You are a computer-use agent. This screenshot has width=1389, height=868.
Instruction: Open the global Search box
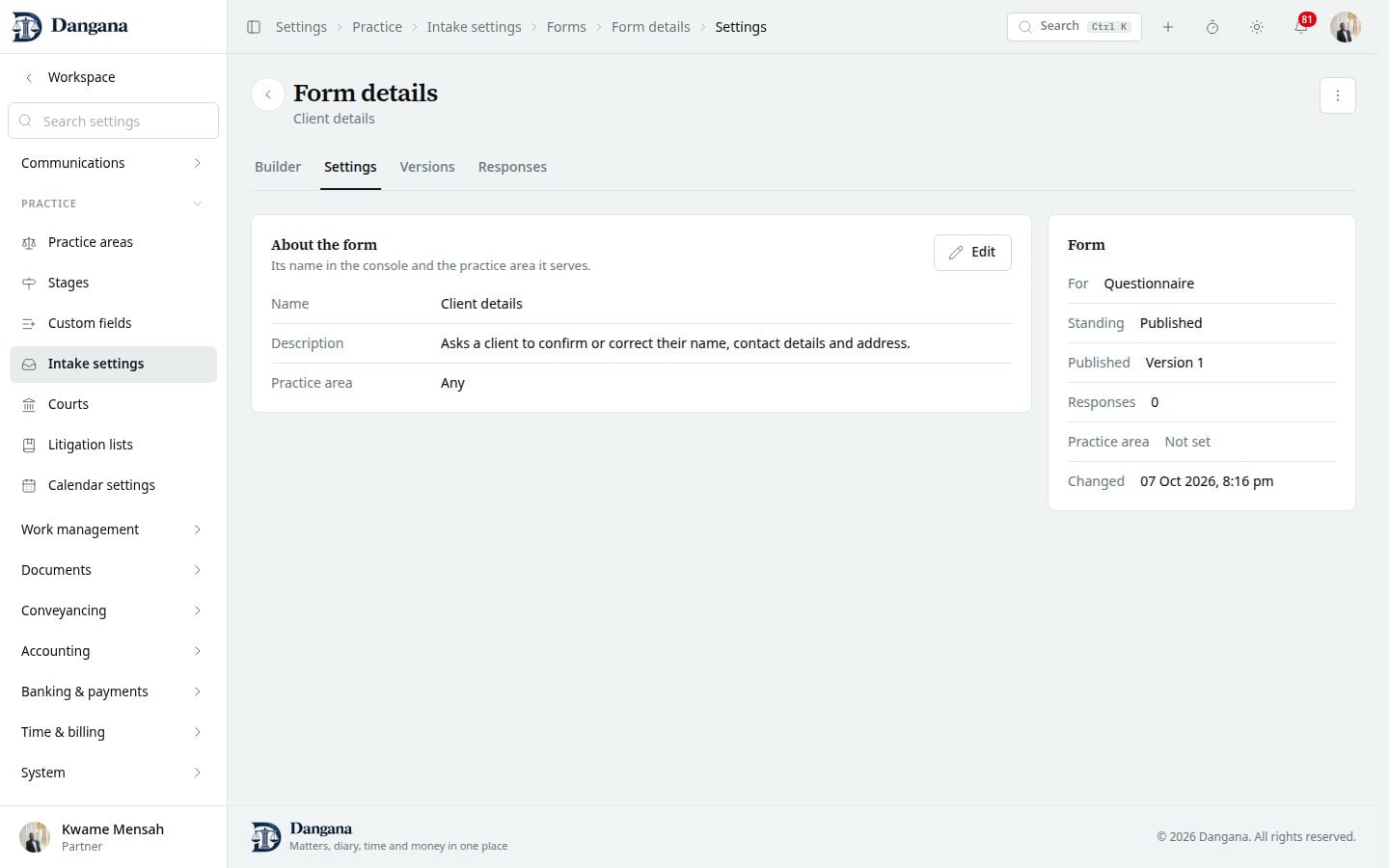coord(1075,27)
